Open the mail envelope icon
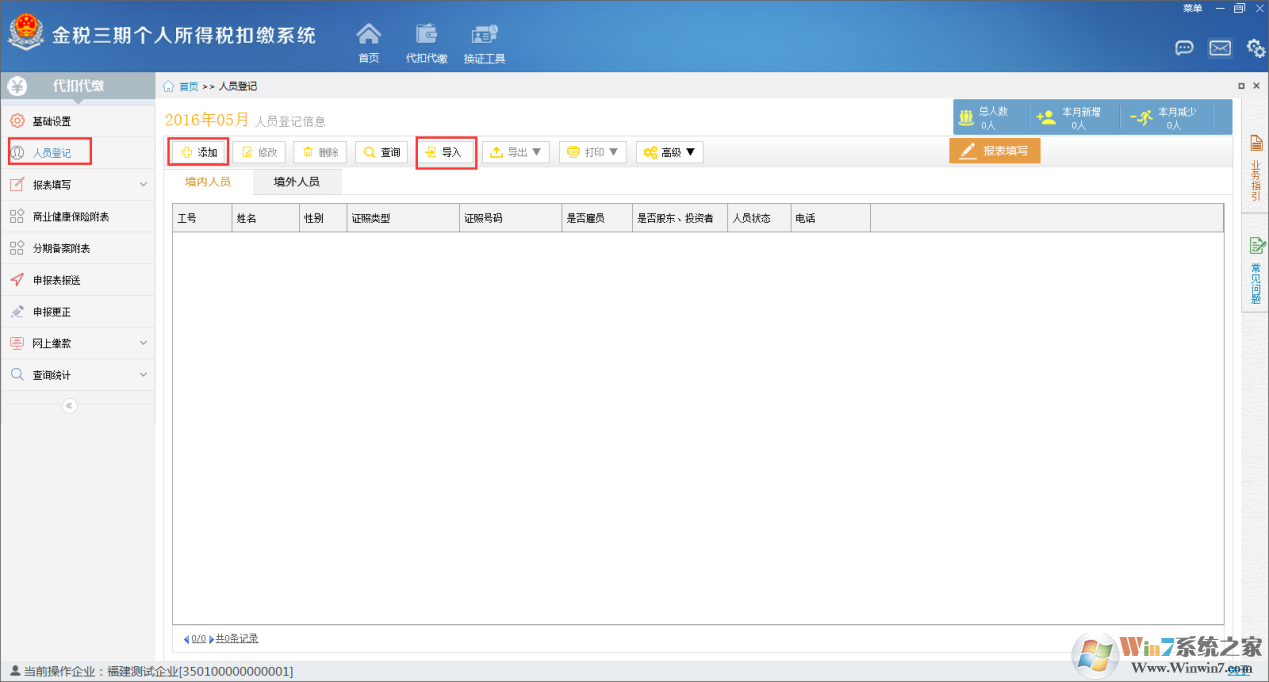The image size is (1269, 682). pyautogui.click(x=1220, y=48)
